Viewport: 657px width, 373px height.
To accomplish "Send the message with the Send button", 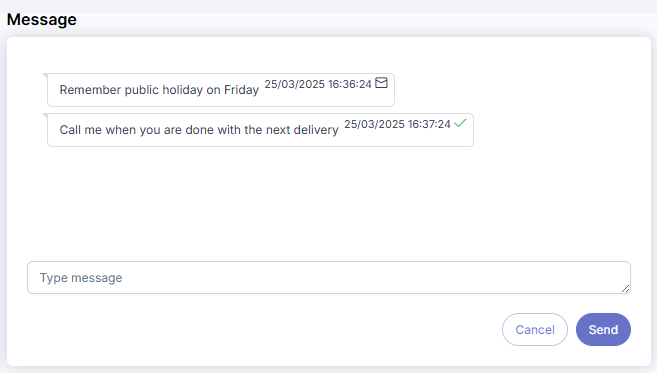I will pos(603,329).
